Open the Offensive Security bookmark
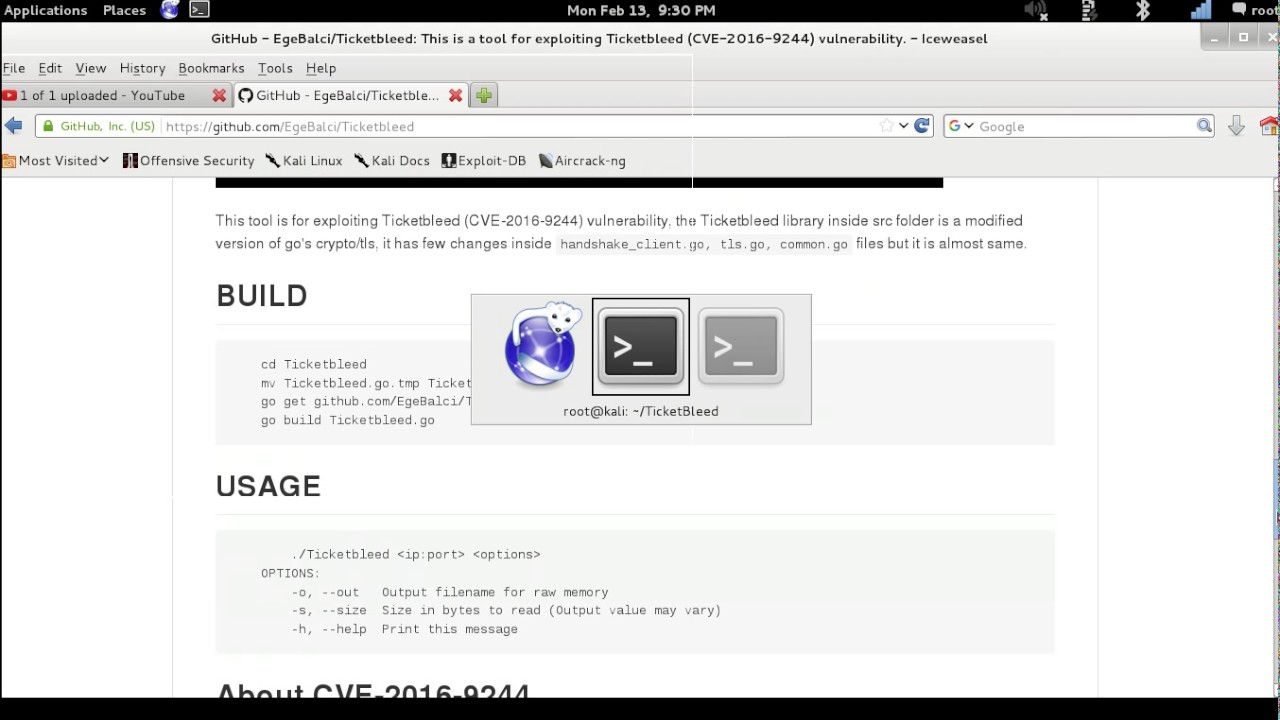 pos(189,160)
